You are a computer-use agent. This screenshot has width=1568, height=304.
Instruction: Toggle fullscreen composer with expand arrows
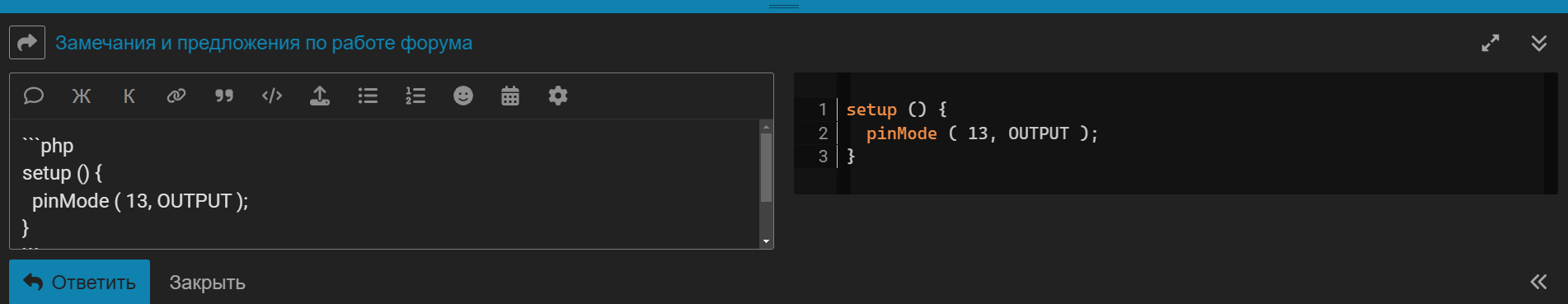[1491, 43]
